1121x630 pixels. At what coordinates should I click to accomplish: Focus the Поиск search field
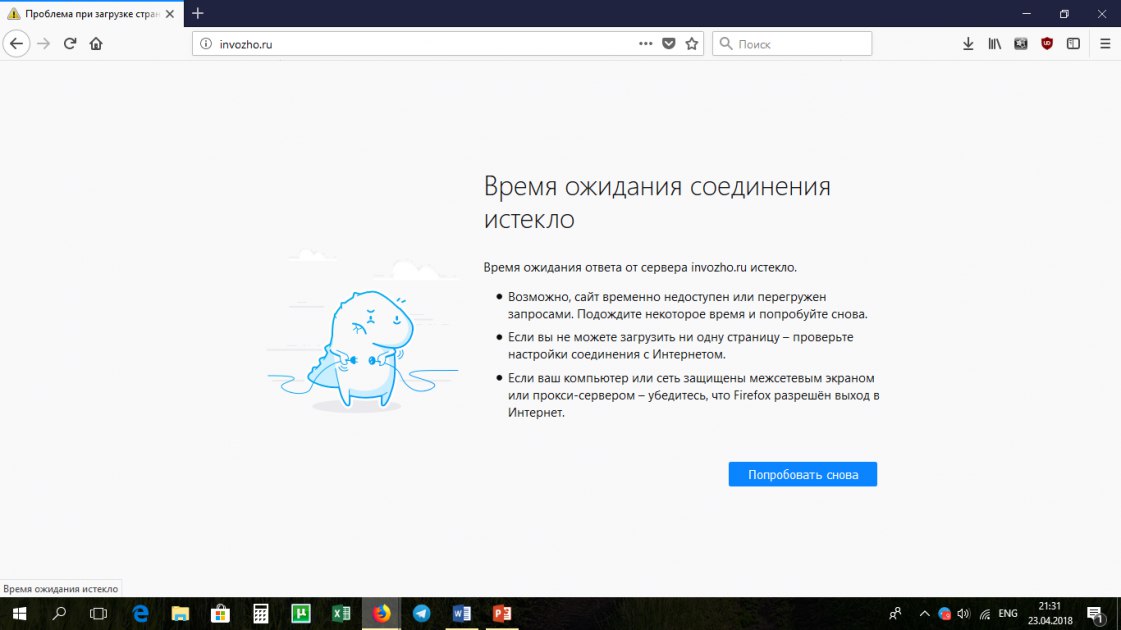tap(792, 44)
